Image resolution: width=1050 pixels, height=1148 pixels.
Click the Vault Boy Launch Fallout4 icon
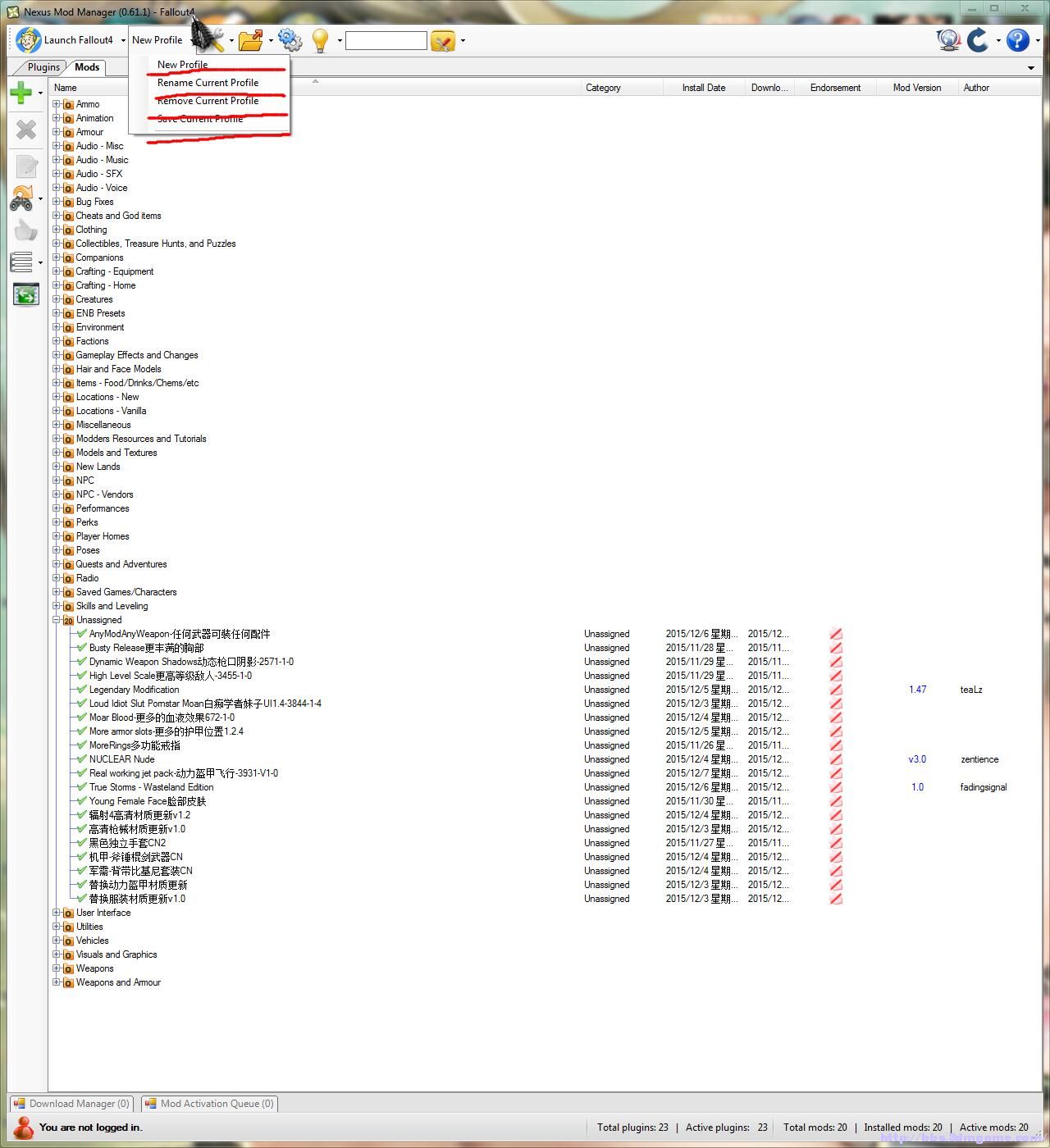tap(29, 39)
